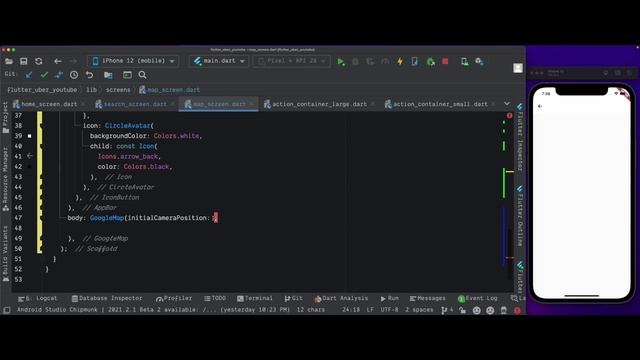Image resolution: width=640 pixels, height=360 pixels.
Task: Close the map_screen.dart tab
Action: [x=252, y=104]
